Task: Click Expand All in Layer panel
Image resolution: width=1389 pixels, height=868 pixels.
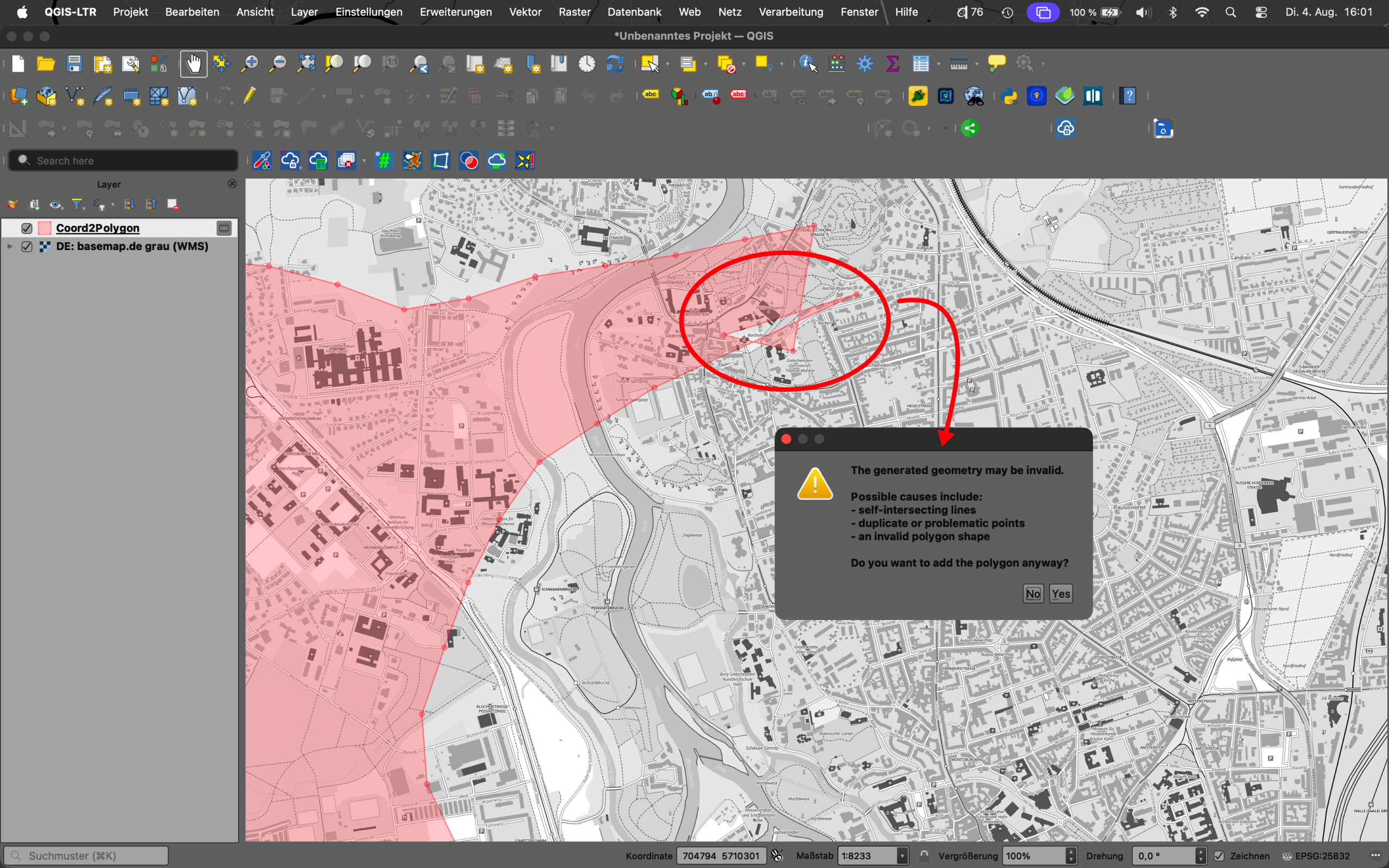Action: coord(130,205)
